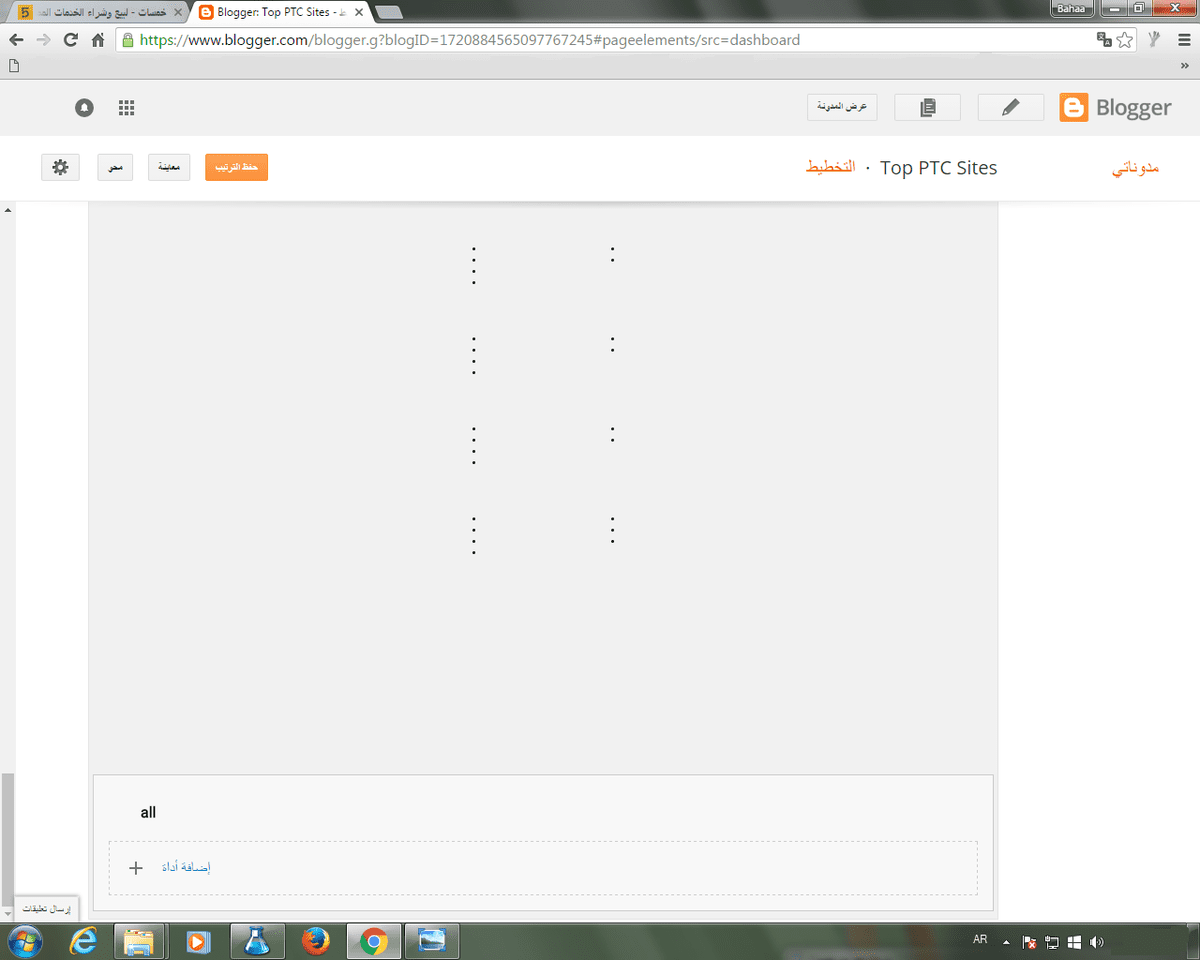Viewport: 1200px width, 960px height.
Task: Reload the page in Chrome
Action: point(70,40)
